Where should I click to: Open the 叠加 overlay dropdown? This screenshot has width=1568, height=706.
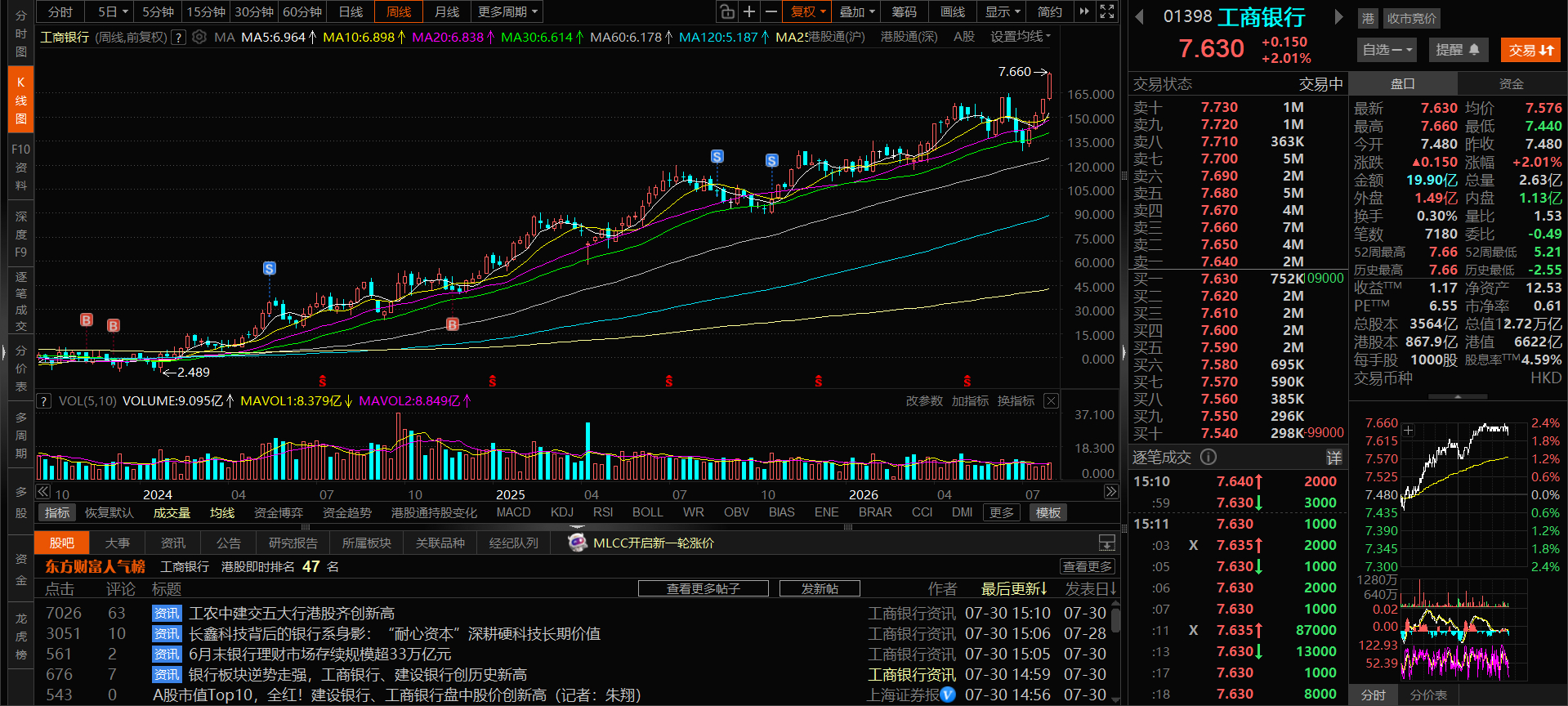(857, 11)
